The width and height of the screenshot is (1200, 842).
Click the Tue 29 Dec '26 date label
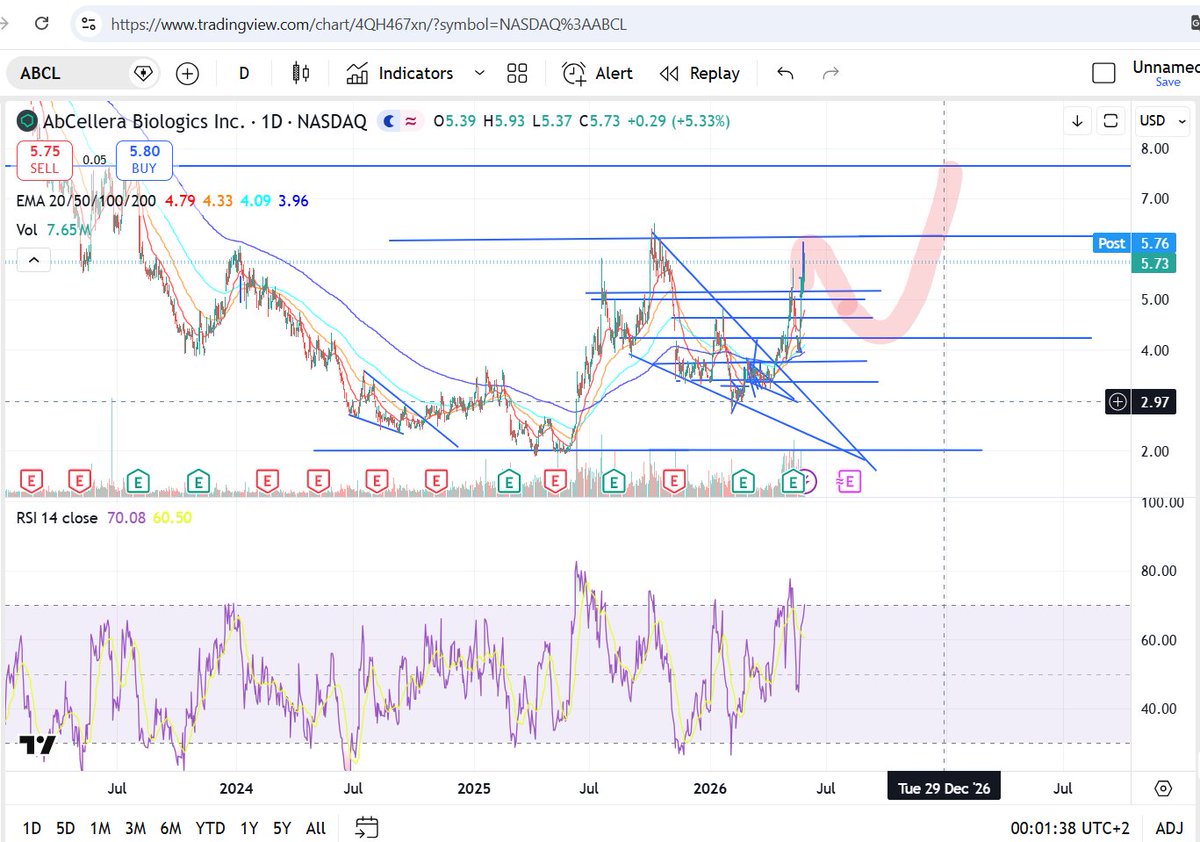944,788
